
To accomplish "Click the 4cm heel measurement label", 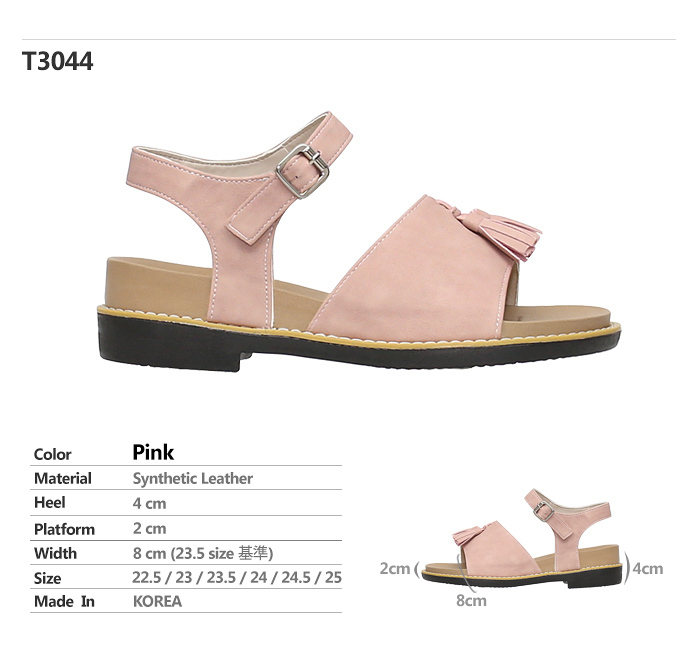I will click(648, 568).
